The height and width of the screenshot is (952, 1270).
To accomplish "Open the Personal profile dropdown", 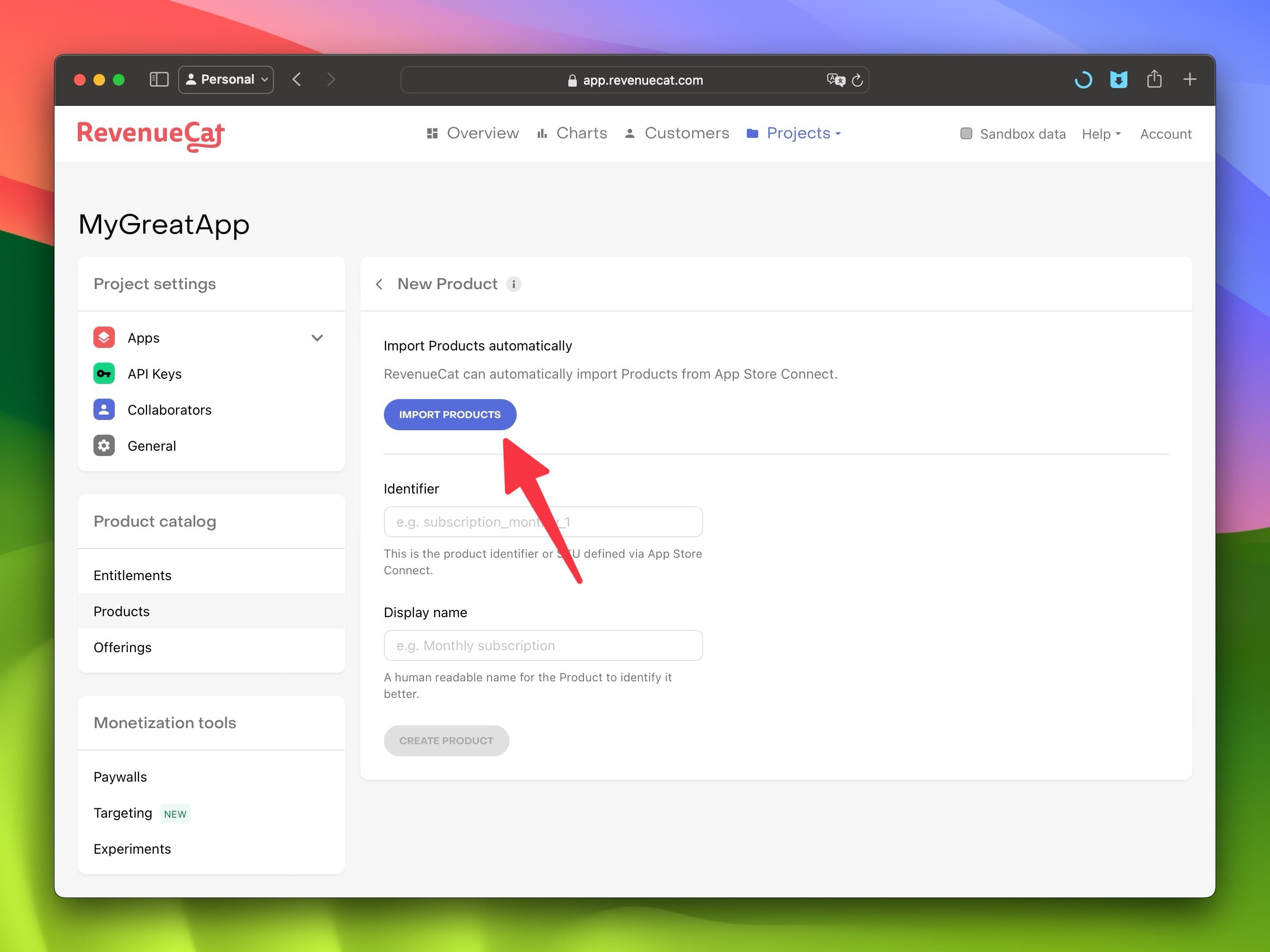I will click(x=226, y=79).
